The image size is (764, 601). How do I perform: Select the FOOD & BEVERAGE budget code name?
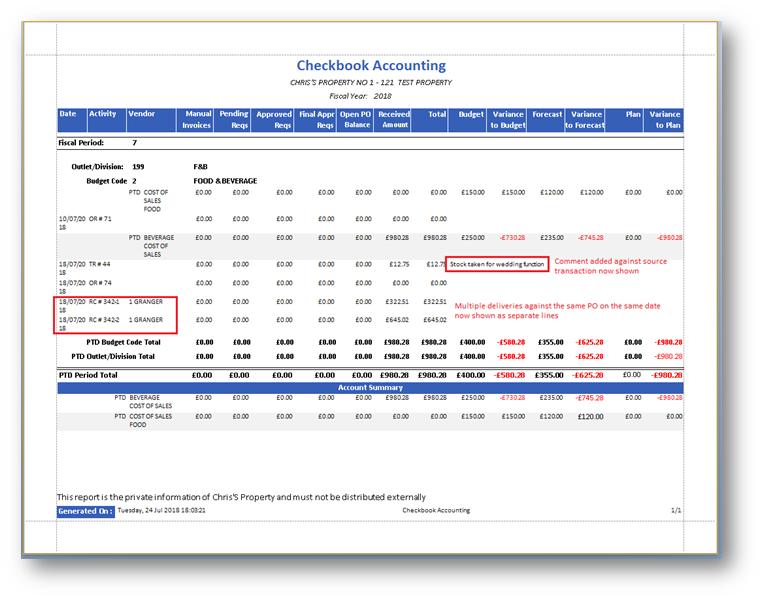(225, 181)
